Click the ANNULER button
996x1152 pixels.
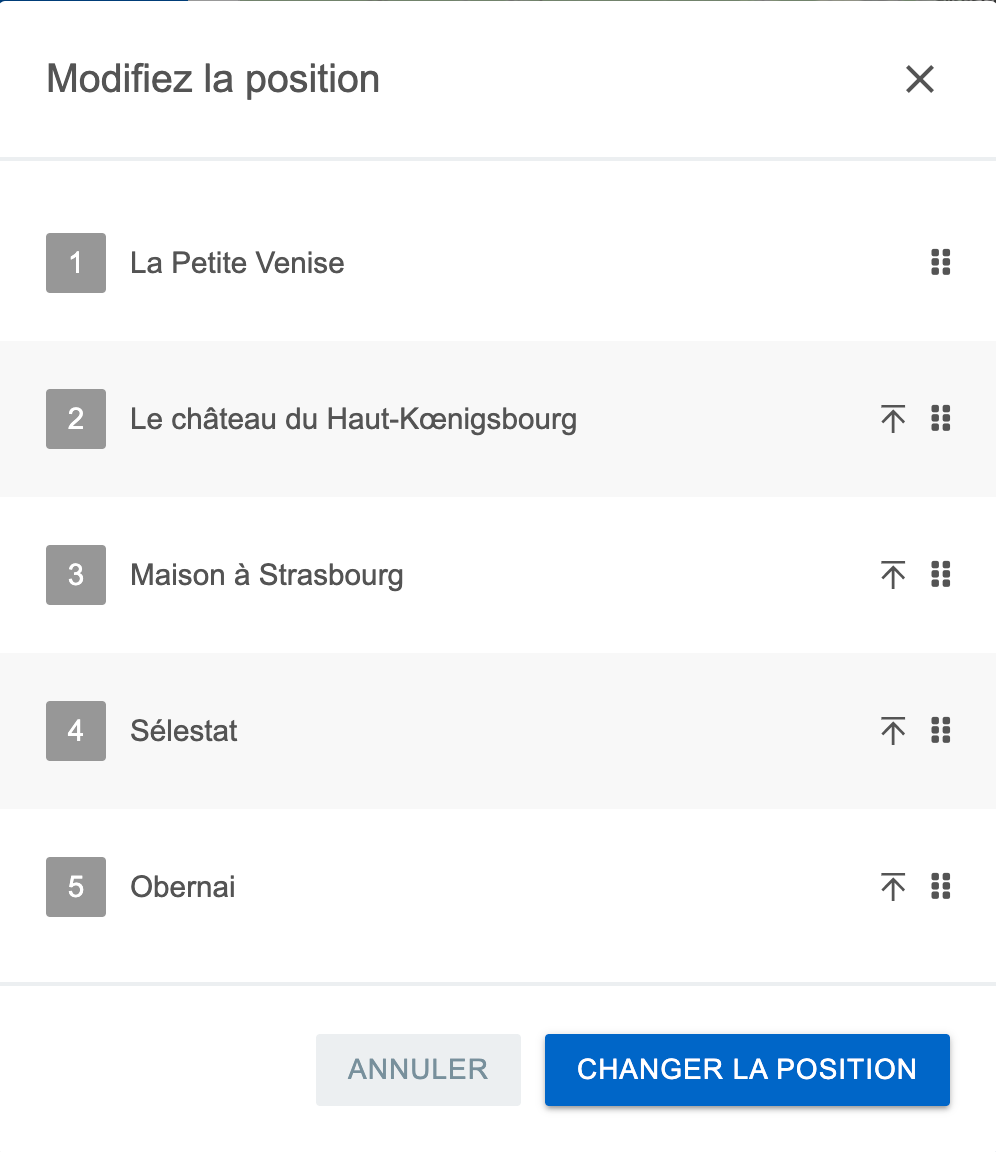pyautogui.click(x=418, y=1070)
